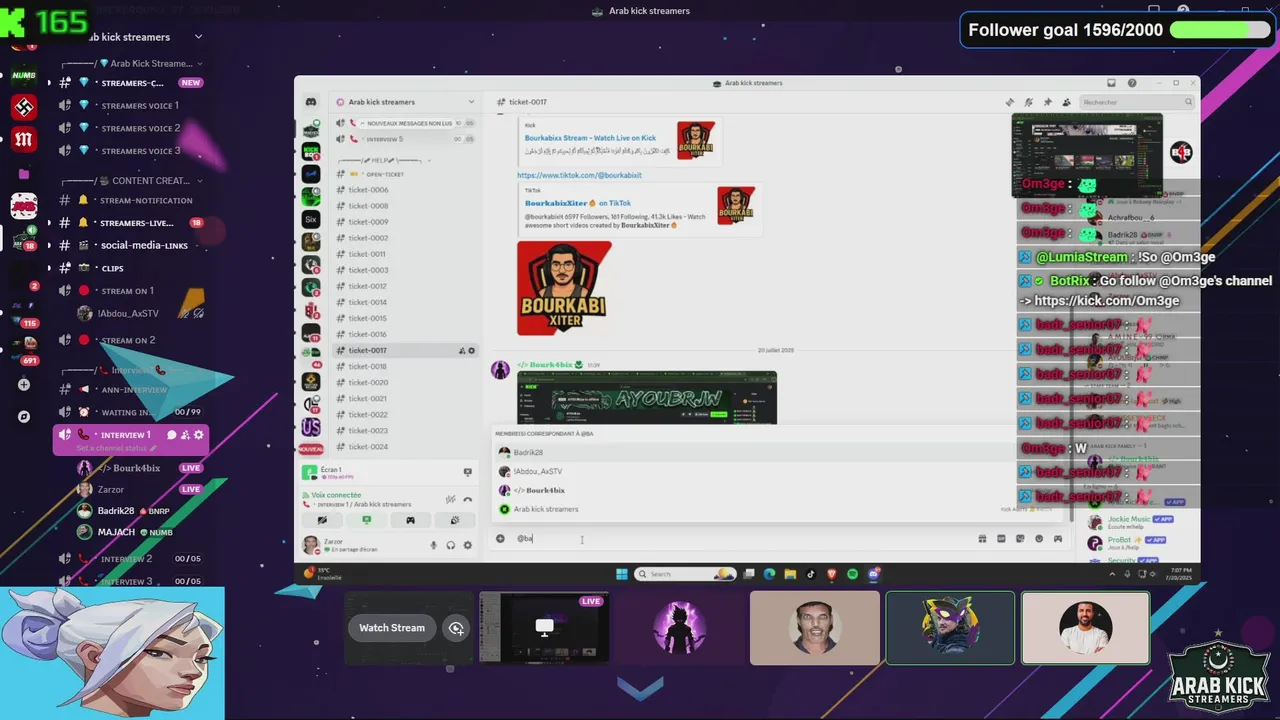Pop out the stream with the icon
1280x720 pixels.
pos(456,628)
